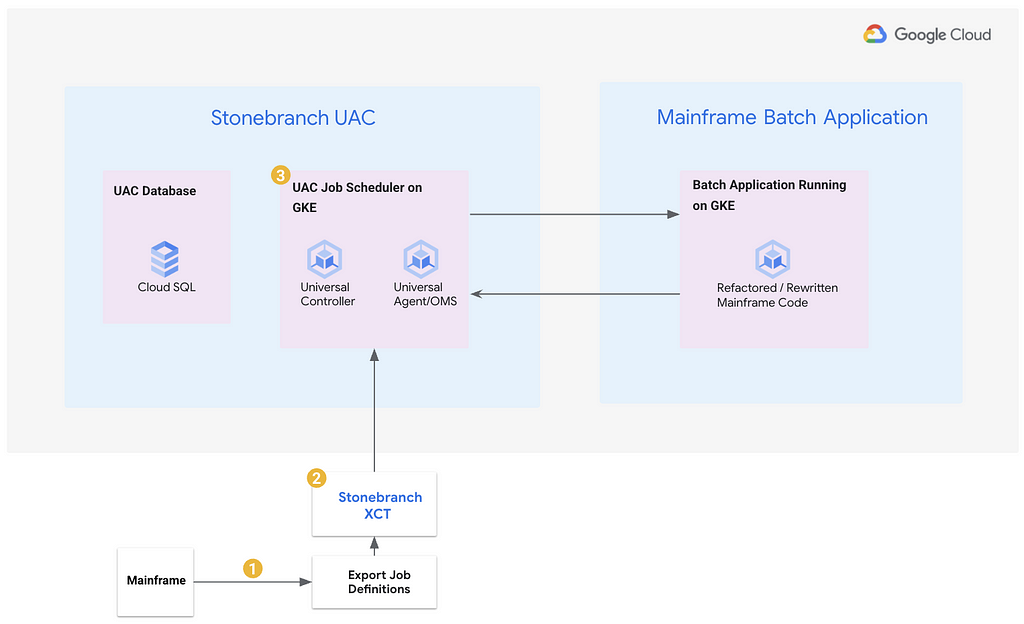Select the UAC Database label
This screenshot has width=1024, height=624.
pos(155,191)
